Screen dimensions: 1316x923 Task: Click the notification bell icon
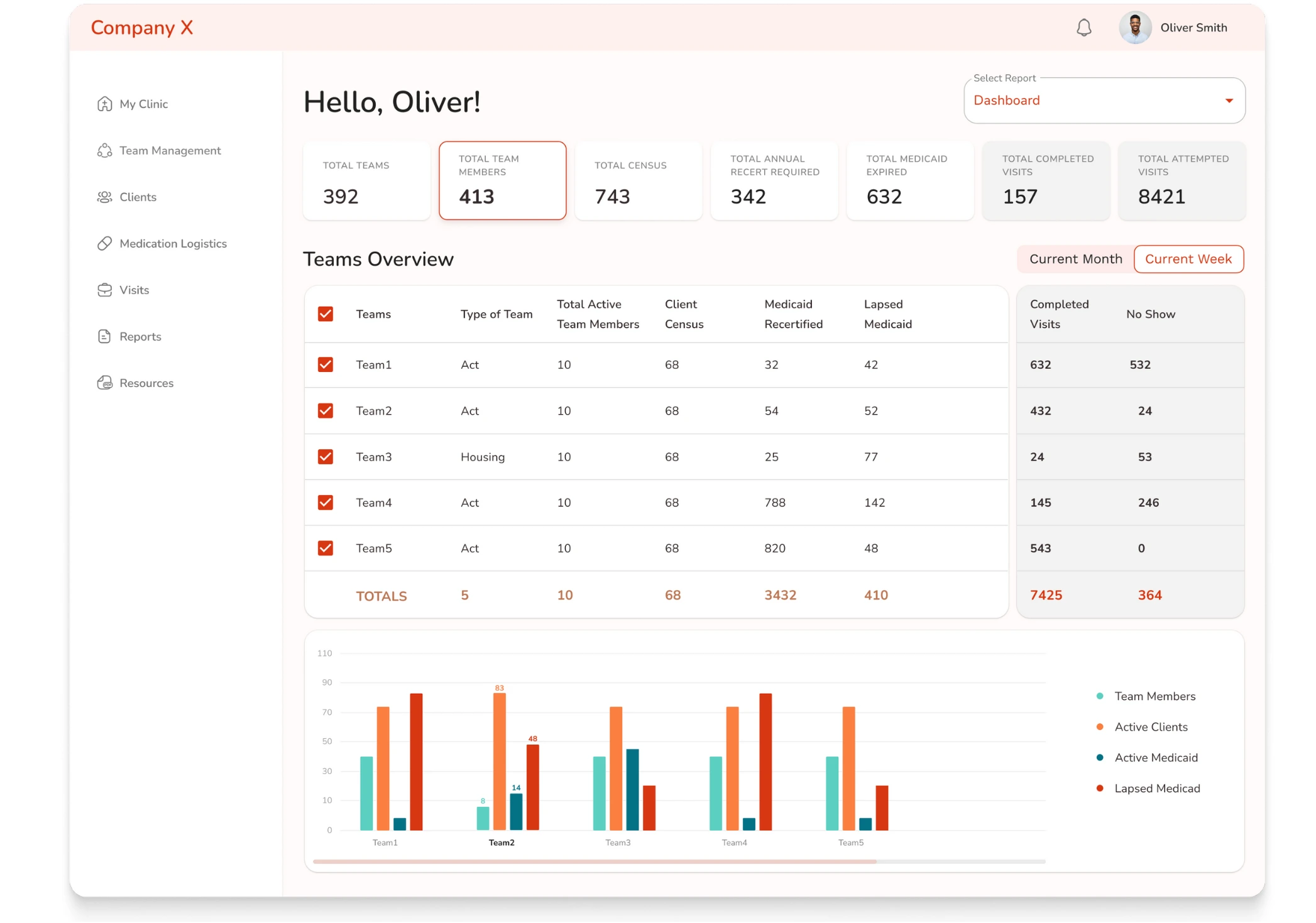[1084, 27]
